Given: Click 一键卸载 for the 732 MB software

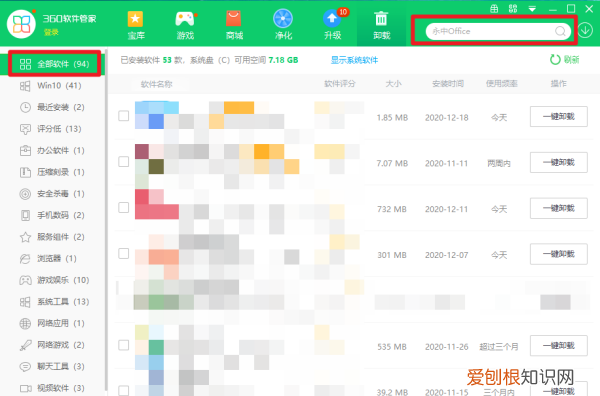Looking at the screenshot, I should (559, 209).
